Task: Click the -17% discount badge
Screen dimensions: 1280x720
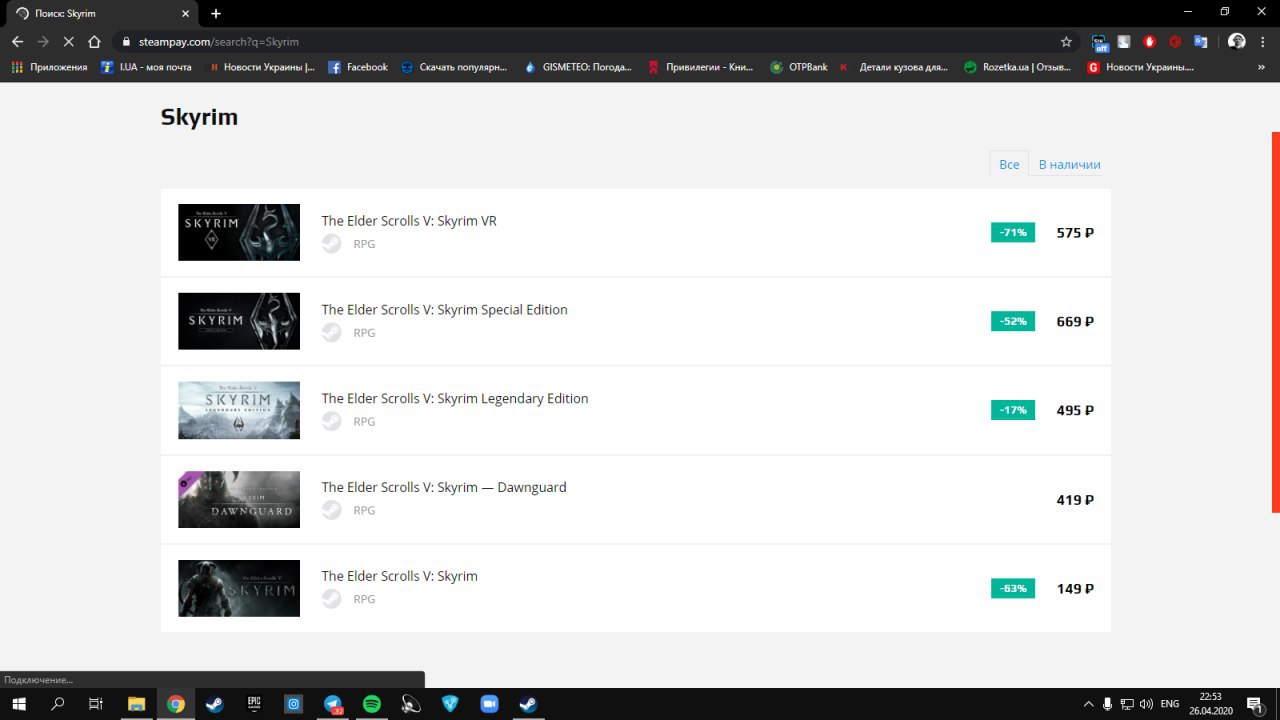Action: click(x=1013, y=410)
